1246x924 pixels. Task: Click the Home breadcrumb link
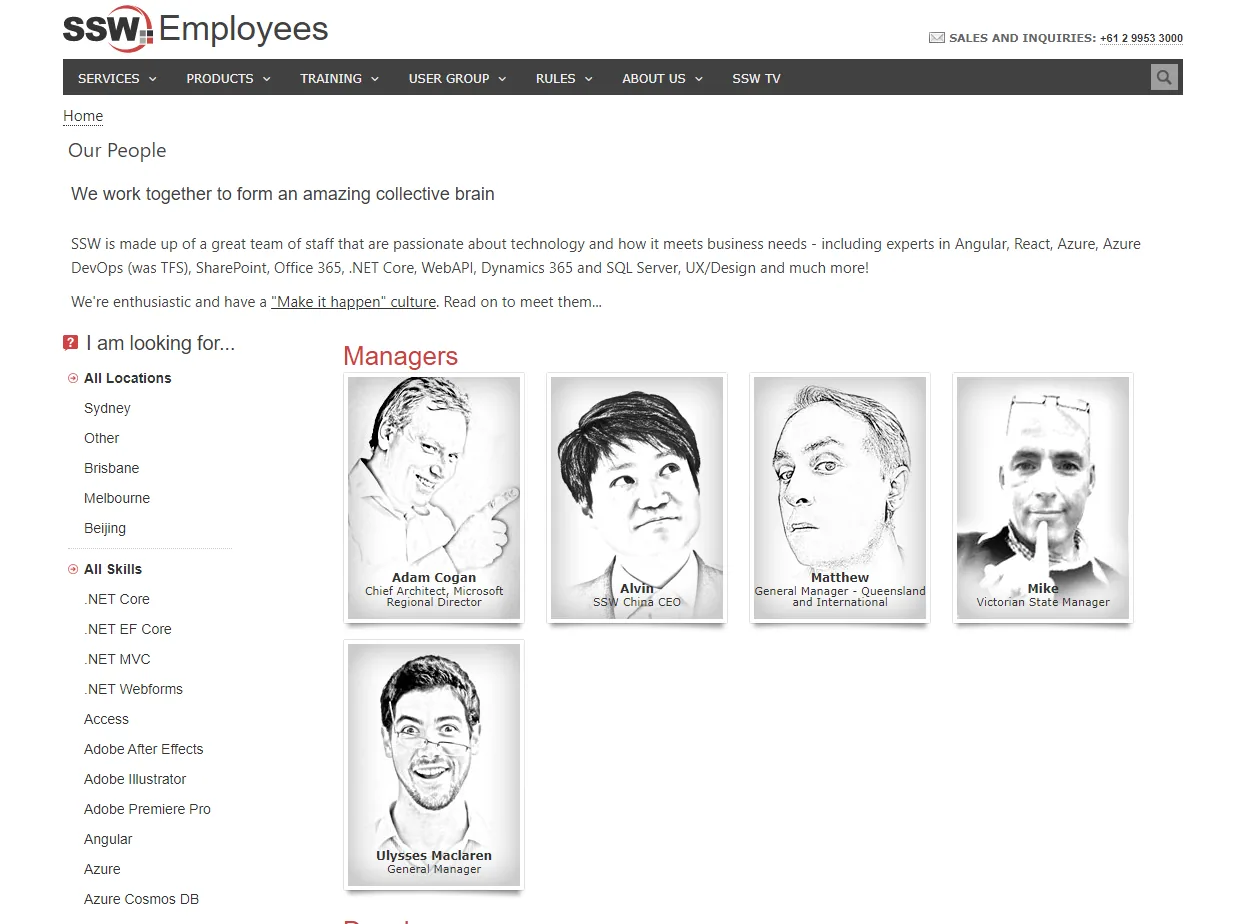coord(83,116)
